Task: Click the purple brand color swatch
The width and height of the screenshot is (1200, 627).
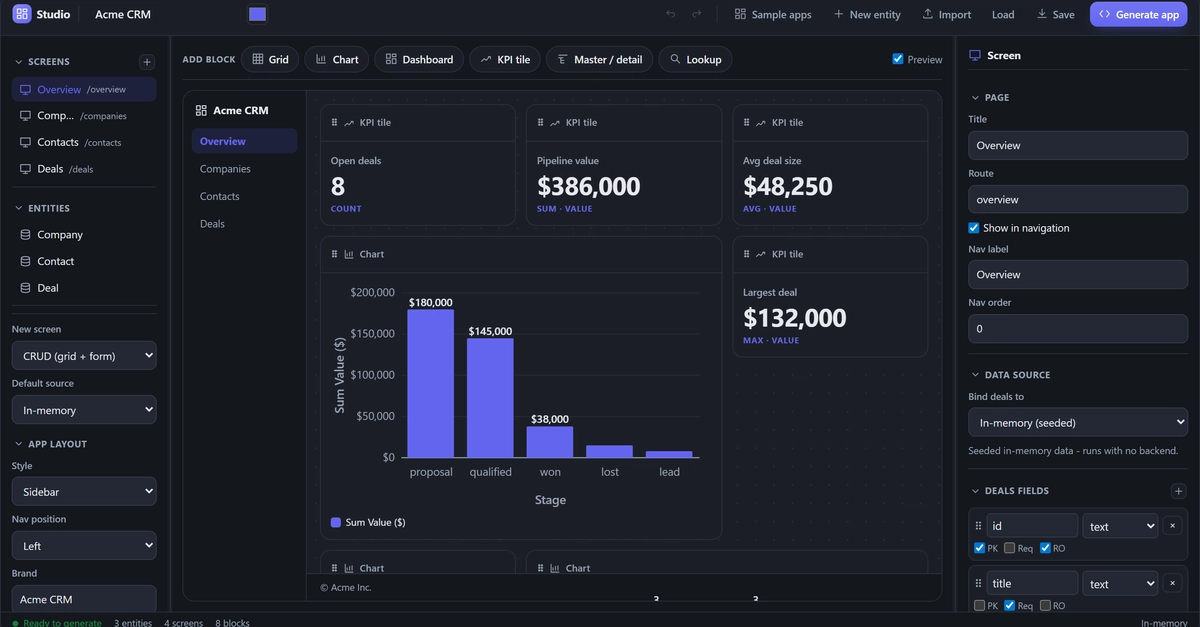Action: (x=257, y=14)
